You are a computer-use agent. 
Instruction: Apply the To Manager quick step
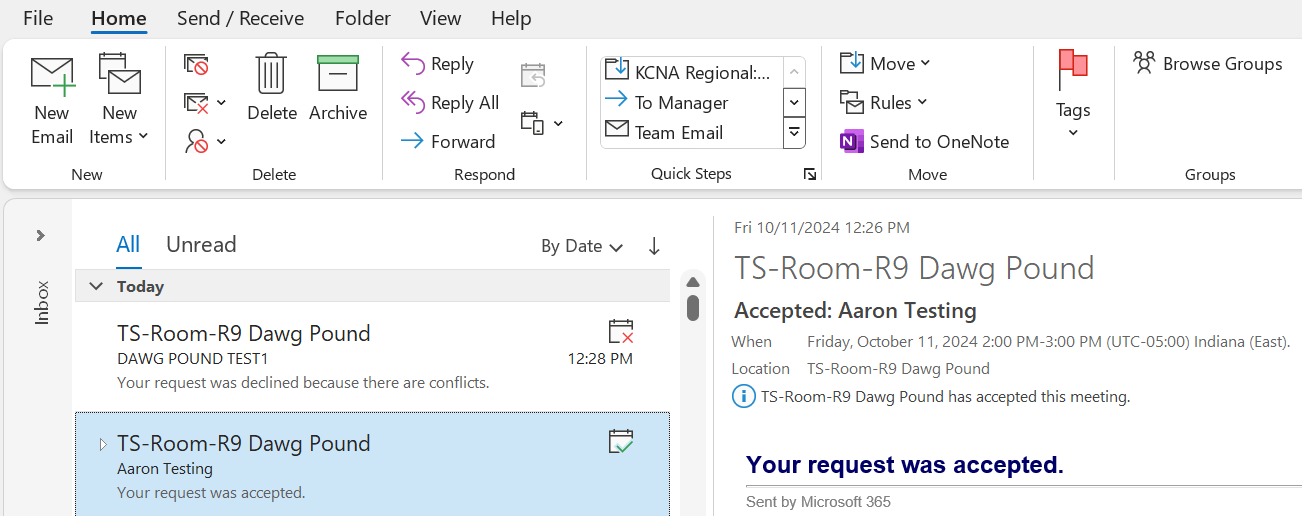point(680,102)
